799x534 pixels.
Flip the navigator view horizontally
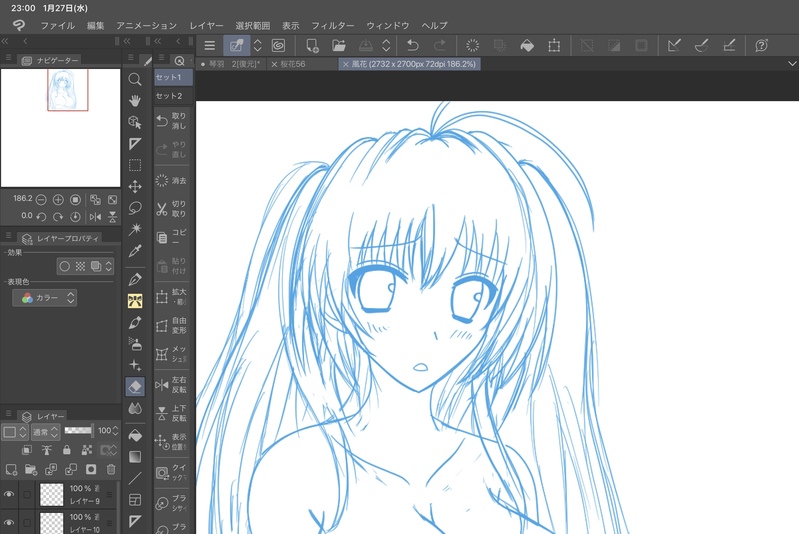pyautogui.click(x=95, y=217)
